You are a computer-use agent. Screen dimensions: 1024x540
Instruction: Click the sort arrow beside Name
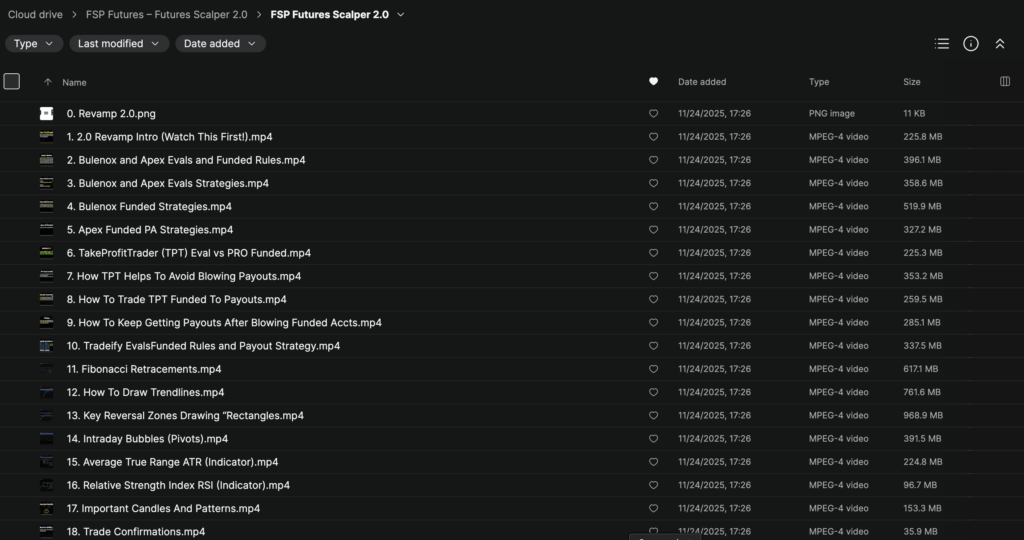47,82
